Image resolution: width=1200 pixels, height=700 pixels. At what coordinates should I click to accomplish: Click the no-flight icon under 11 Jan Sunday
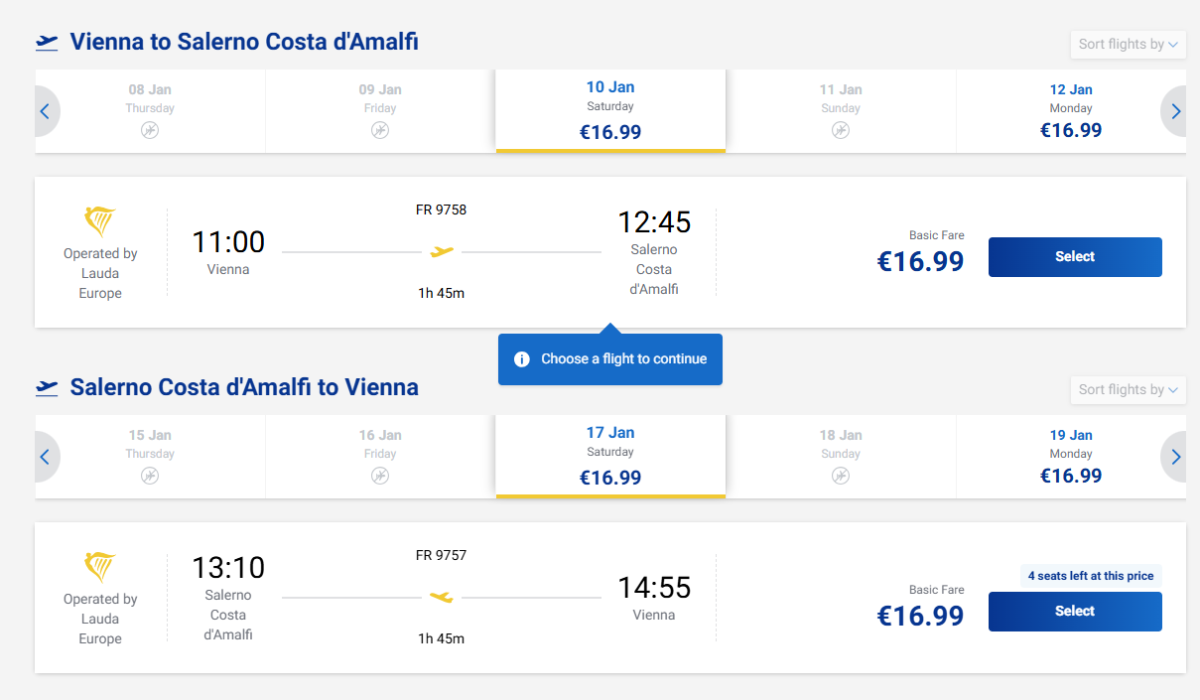(x=841, y=130)
